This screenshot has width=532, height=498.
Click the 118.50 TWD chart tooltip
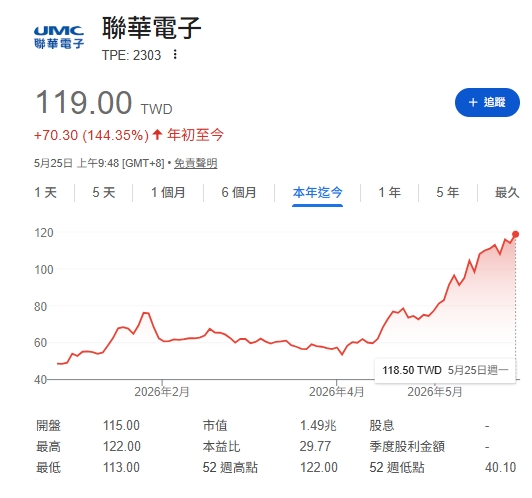point(445,370)
